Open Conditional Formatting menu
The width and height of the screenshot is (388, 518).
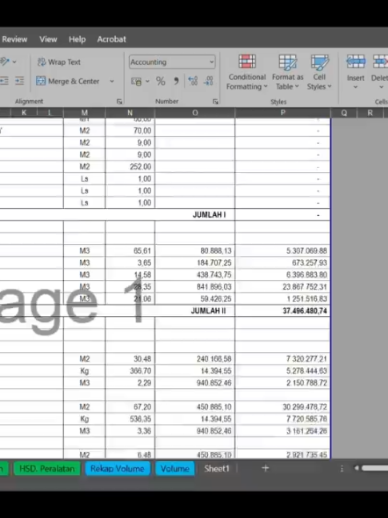pyautogui.click(x=247, y=72)
